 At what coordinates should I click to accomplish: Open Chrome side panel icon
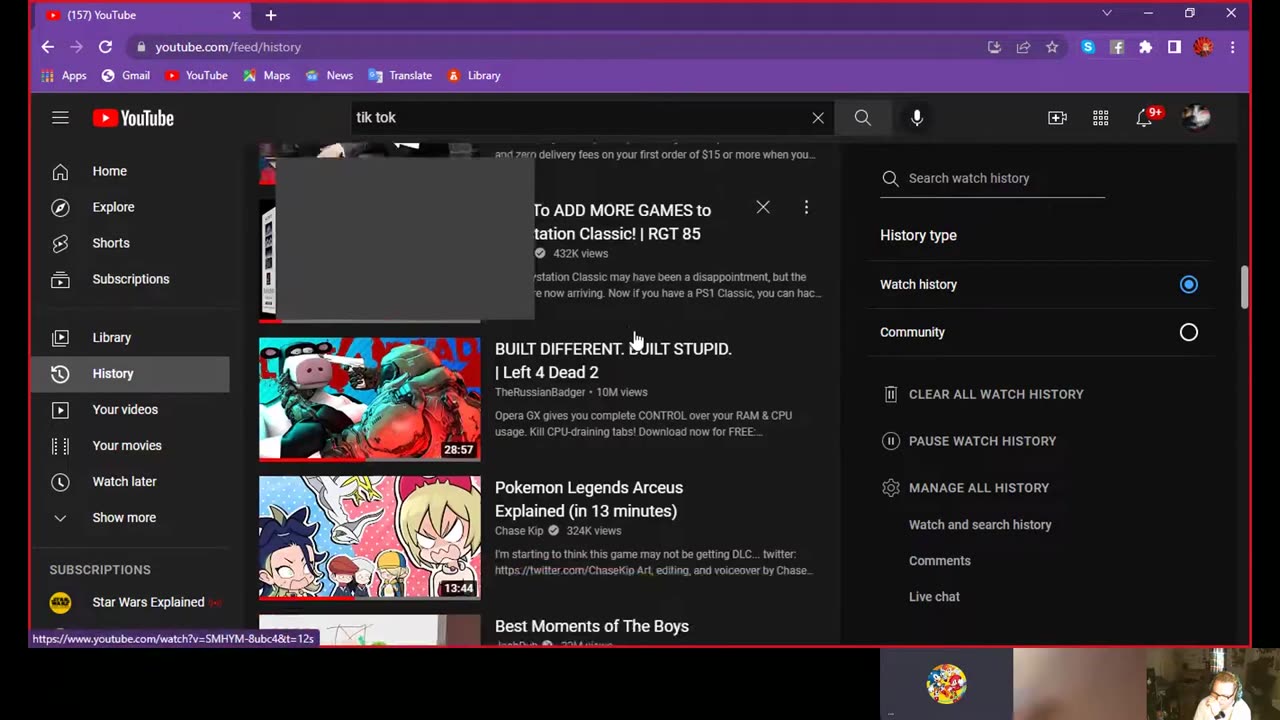pos(1174,47)
